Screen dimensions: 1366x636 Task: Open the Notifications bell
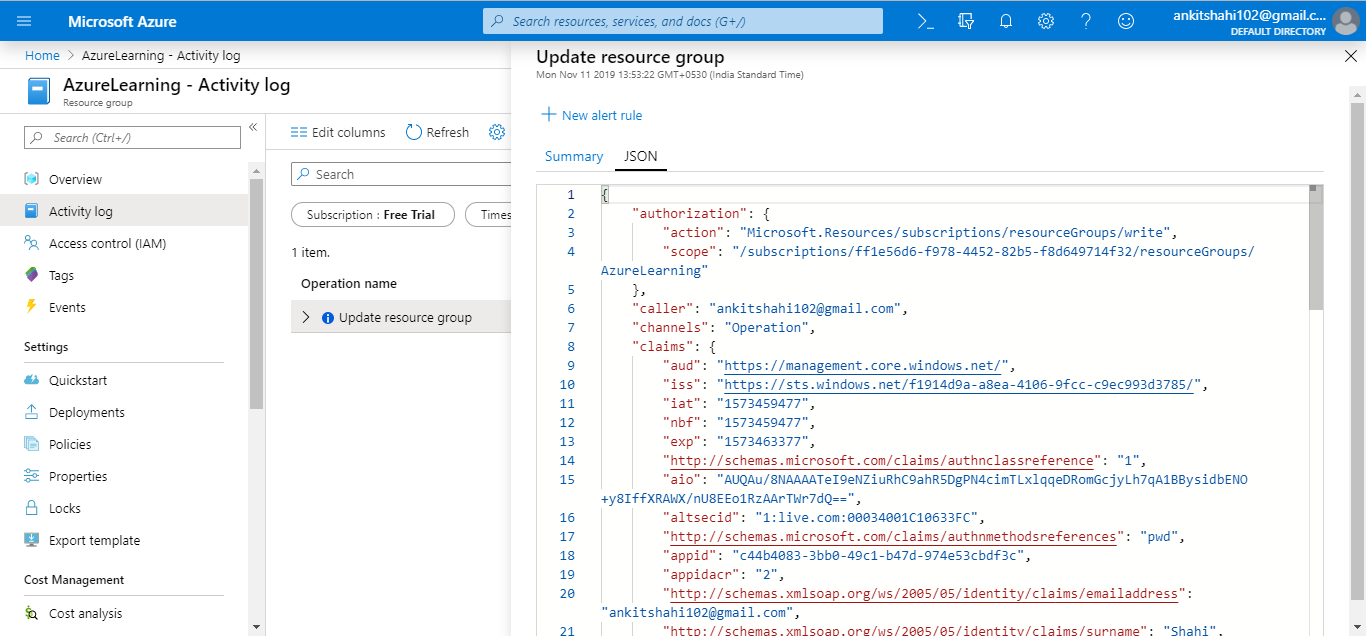pyautogui.click(x=1006, y=20)
